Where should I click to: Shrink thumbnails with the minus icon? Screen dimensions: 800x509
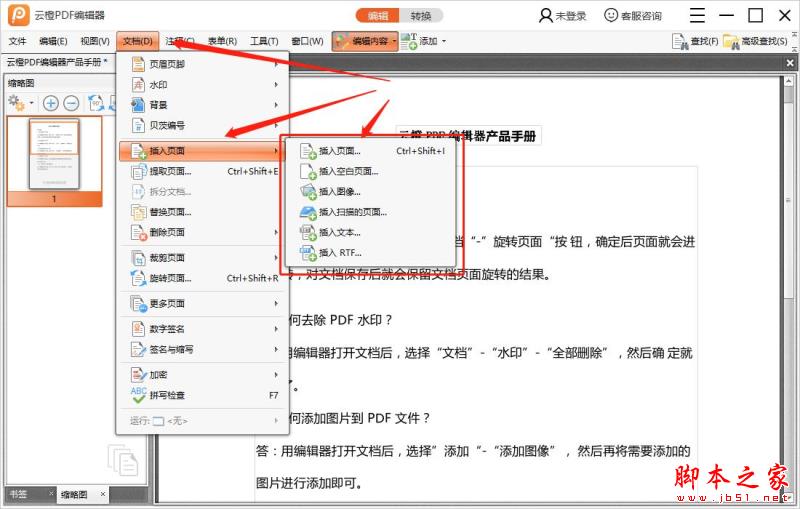tap(71, 103)
